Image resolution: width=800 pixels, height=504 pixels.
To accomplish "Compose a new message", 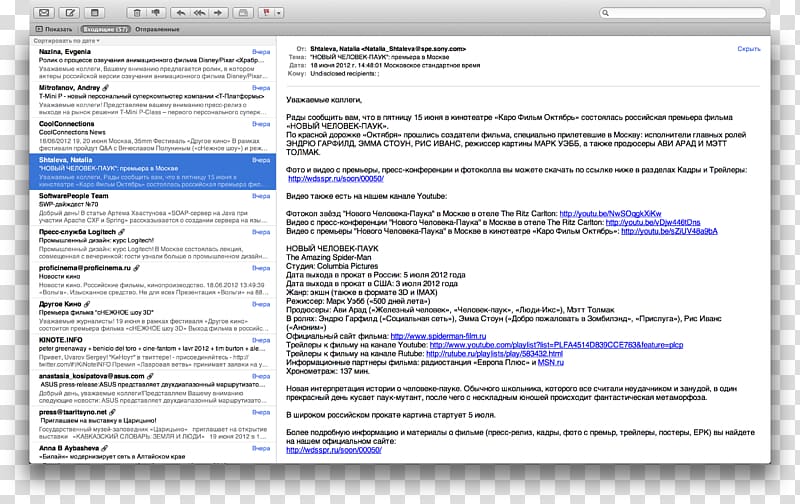I will pos(70,13).
